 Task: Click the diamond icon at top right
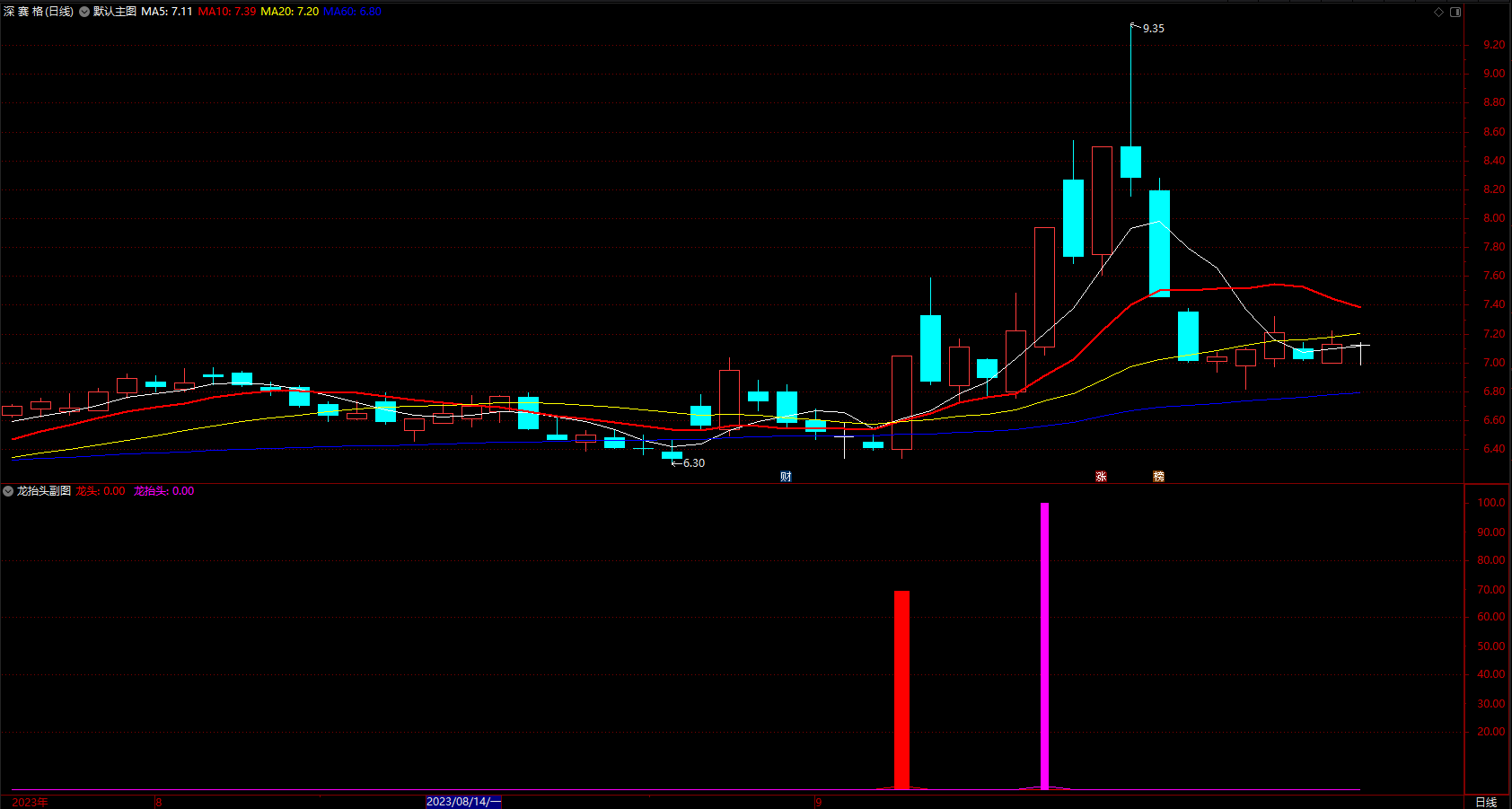click(1438, 12)
